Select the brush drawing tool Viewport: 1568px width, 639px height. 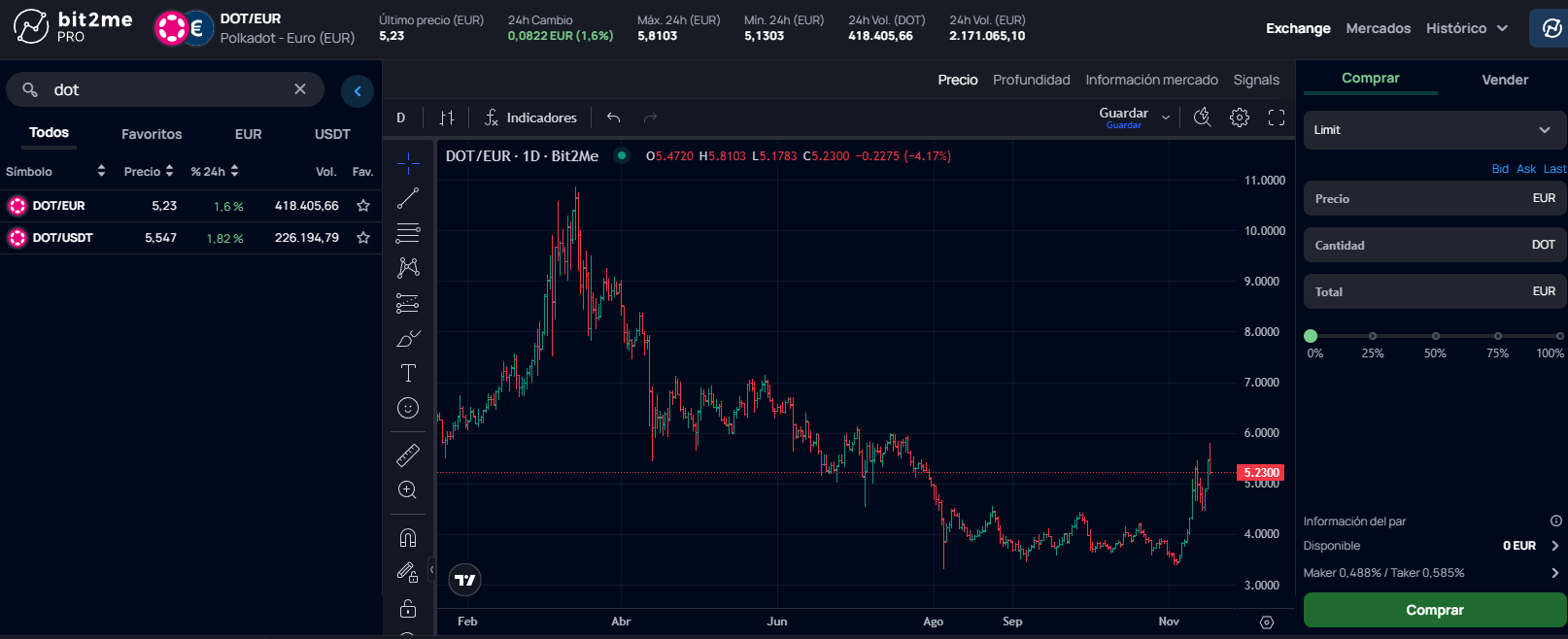click(408, 338)
